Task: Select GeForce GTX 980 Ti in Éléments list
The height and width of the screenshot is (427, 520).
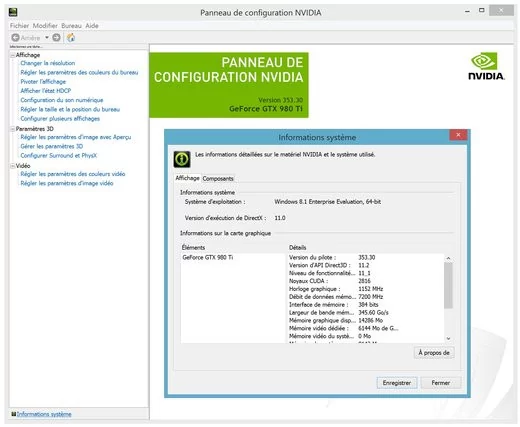Action: point(208,257)
